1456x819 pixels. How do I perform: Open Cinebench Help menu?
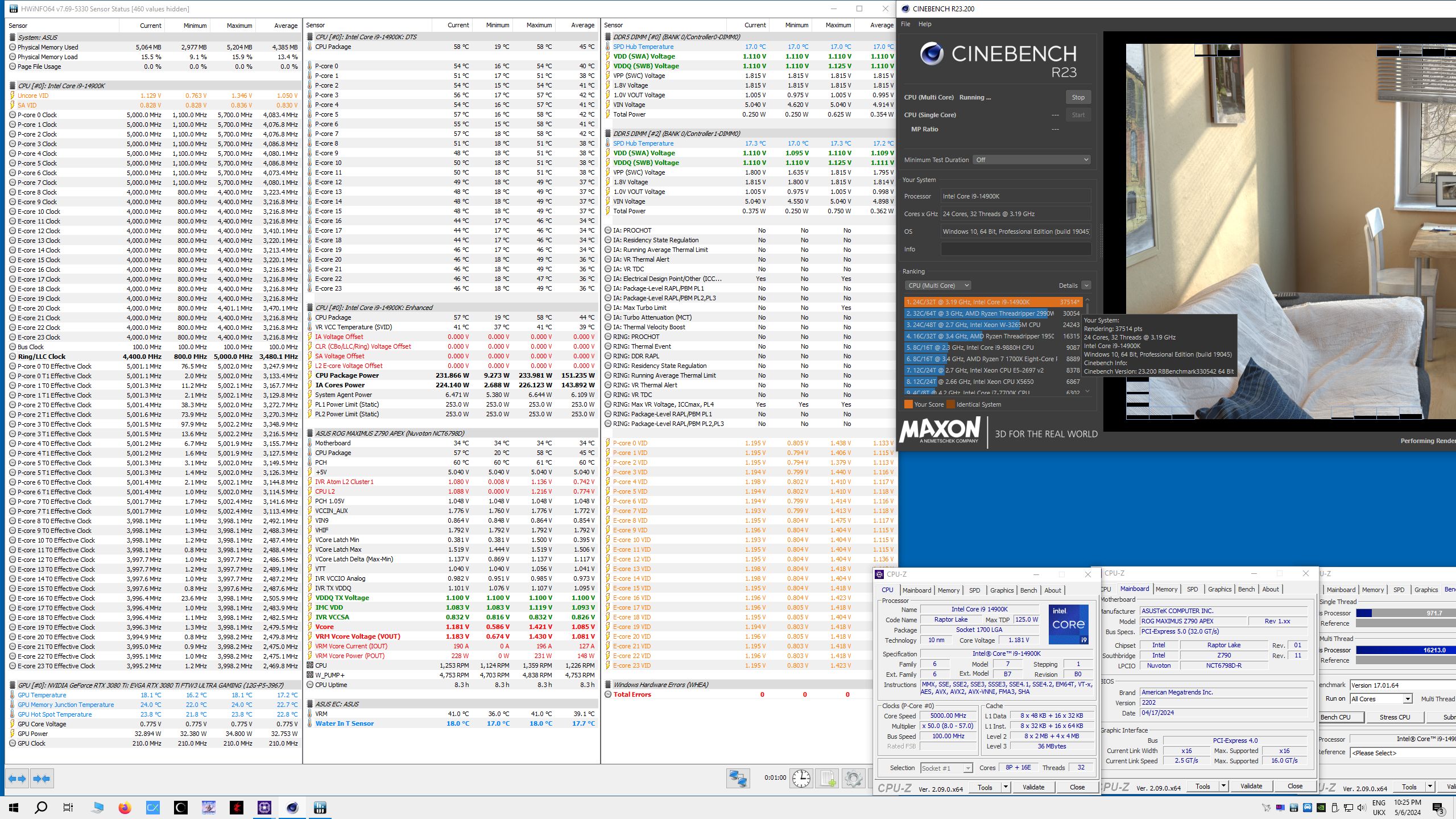pos(925,24)
